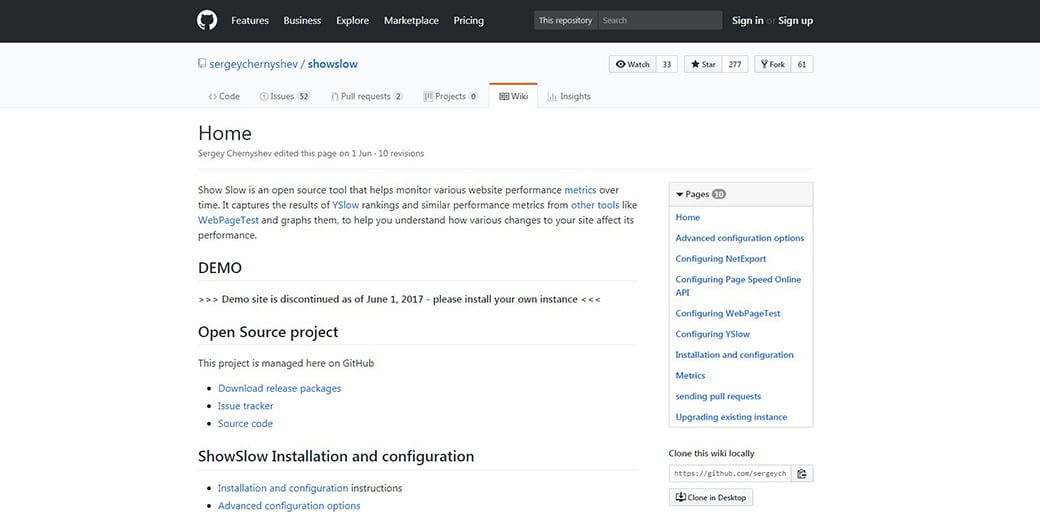The height and width of the screenshot is (516, 1040).
Task: Open Download release packages link
Action: pyautogui.click(x=279, y=388)
